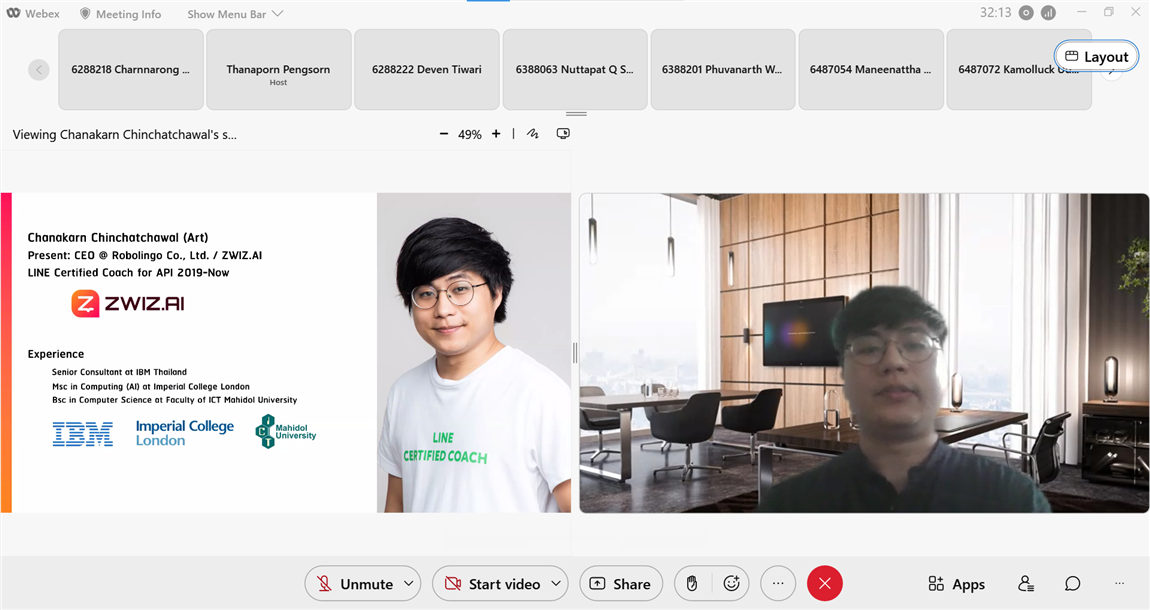Click the annotate pen icon

(533, 134)
